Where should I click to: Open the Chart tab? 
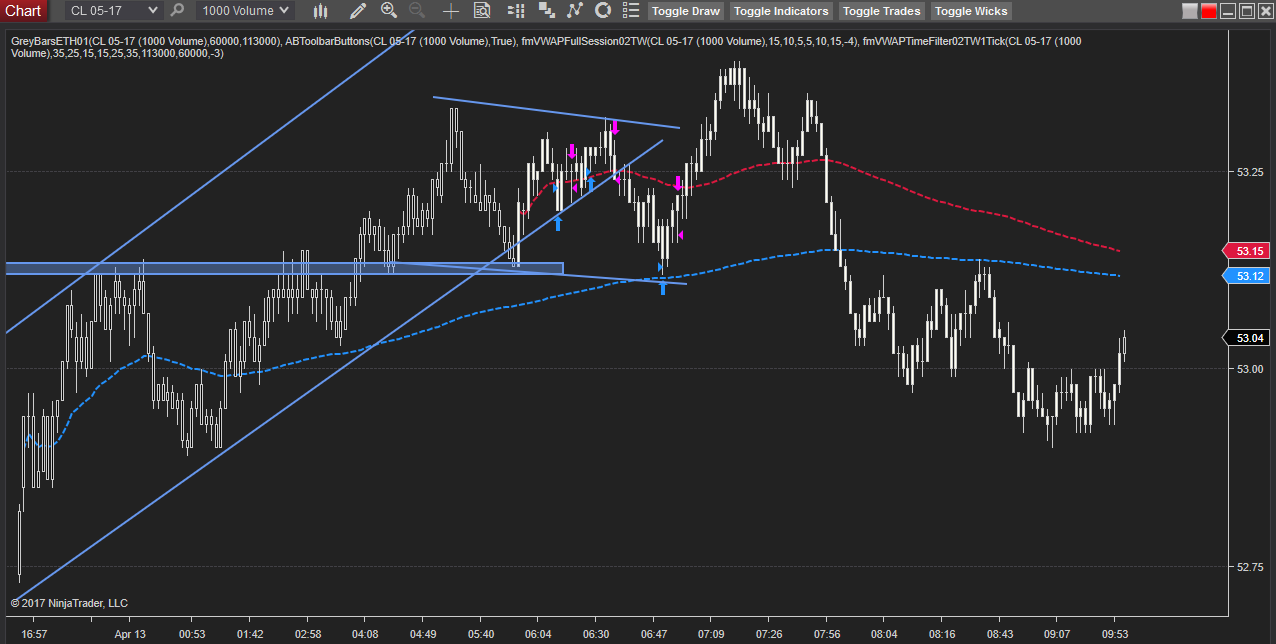24,11
